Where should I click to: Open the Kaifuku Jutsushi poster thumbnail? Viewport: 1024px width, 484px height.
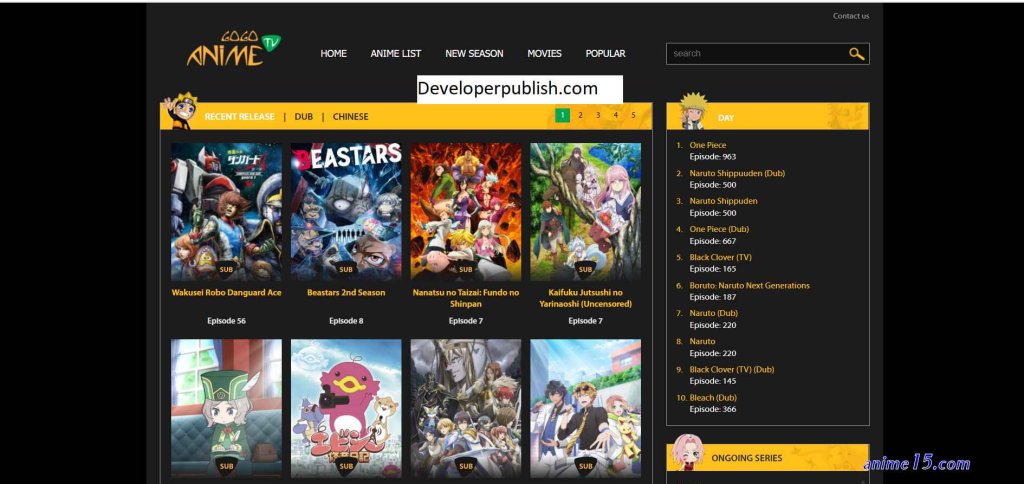coord(586,212)
